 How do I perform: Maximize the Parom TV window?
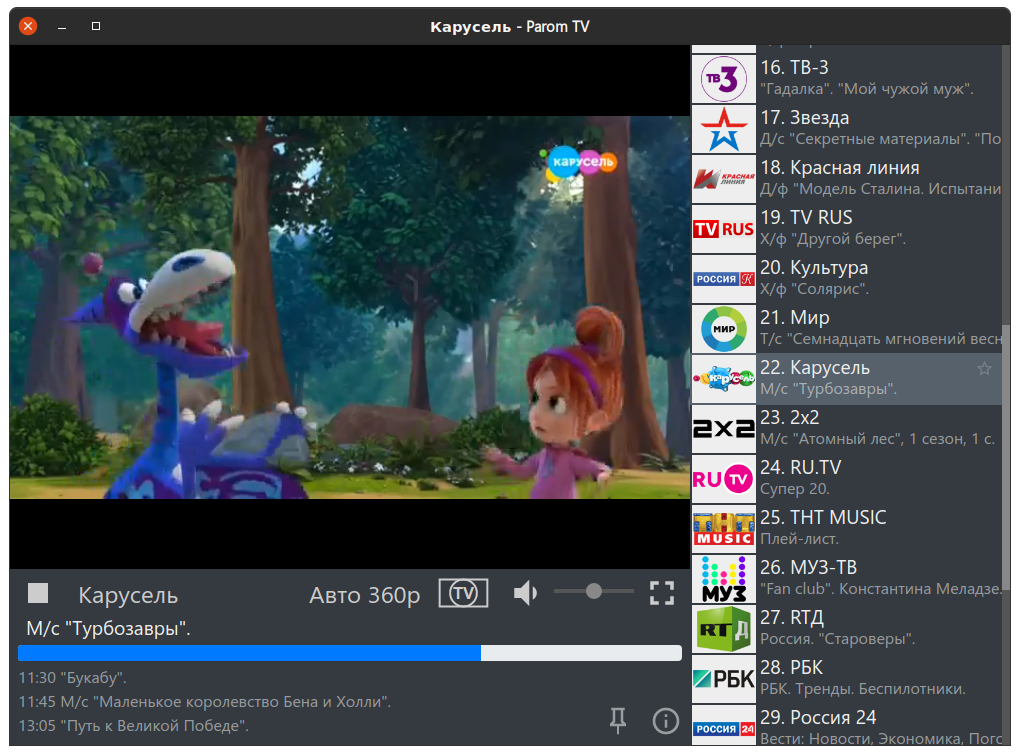pos(96,26)
